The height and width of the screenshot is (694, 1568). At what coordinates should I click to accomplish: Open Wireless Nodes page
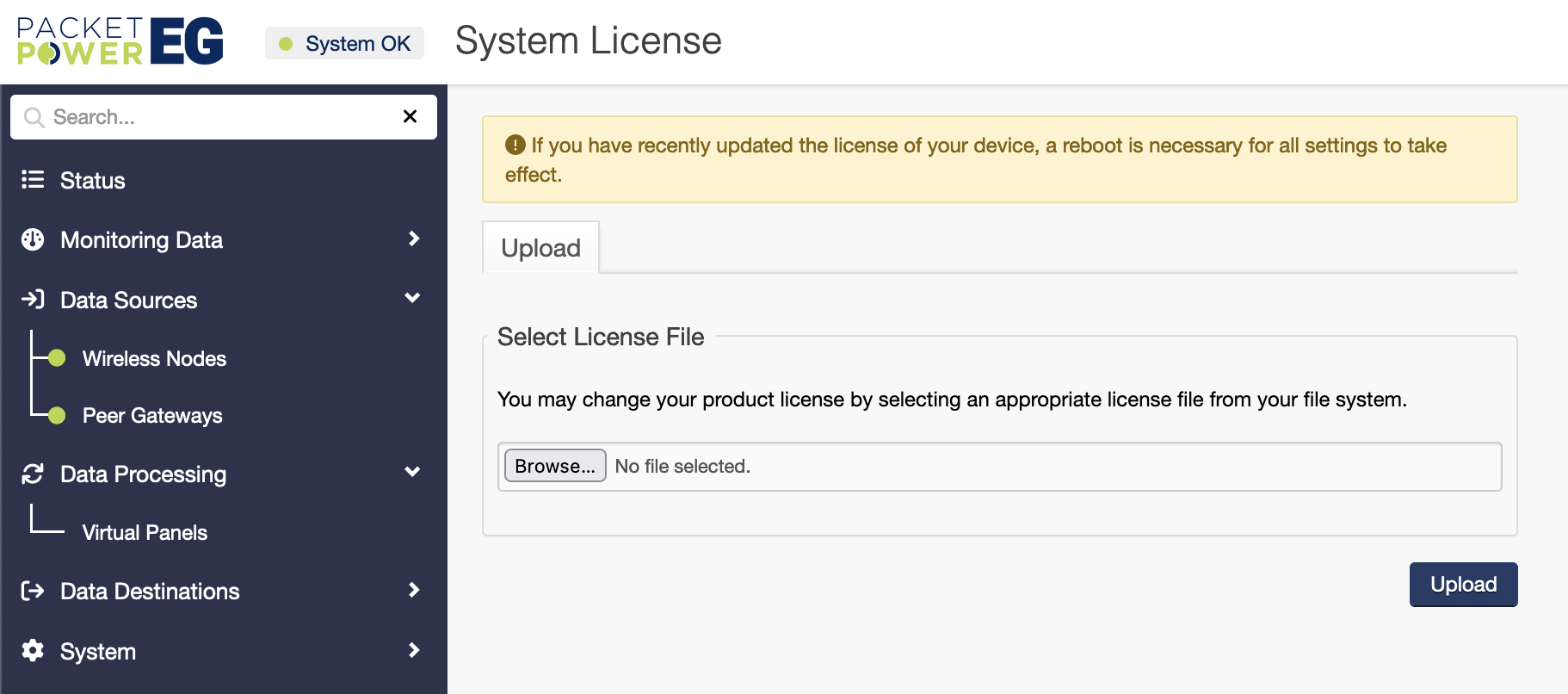154,358
